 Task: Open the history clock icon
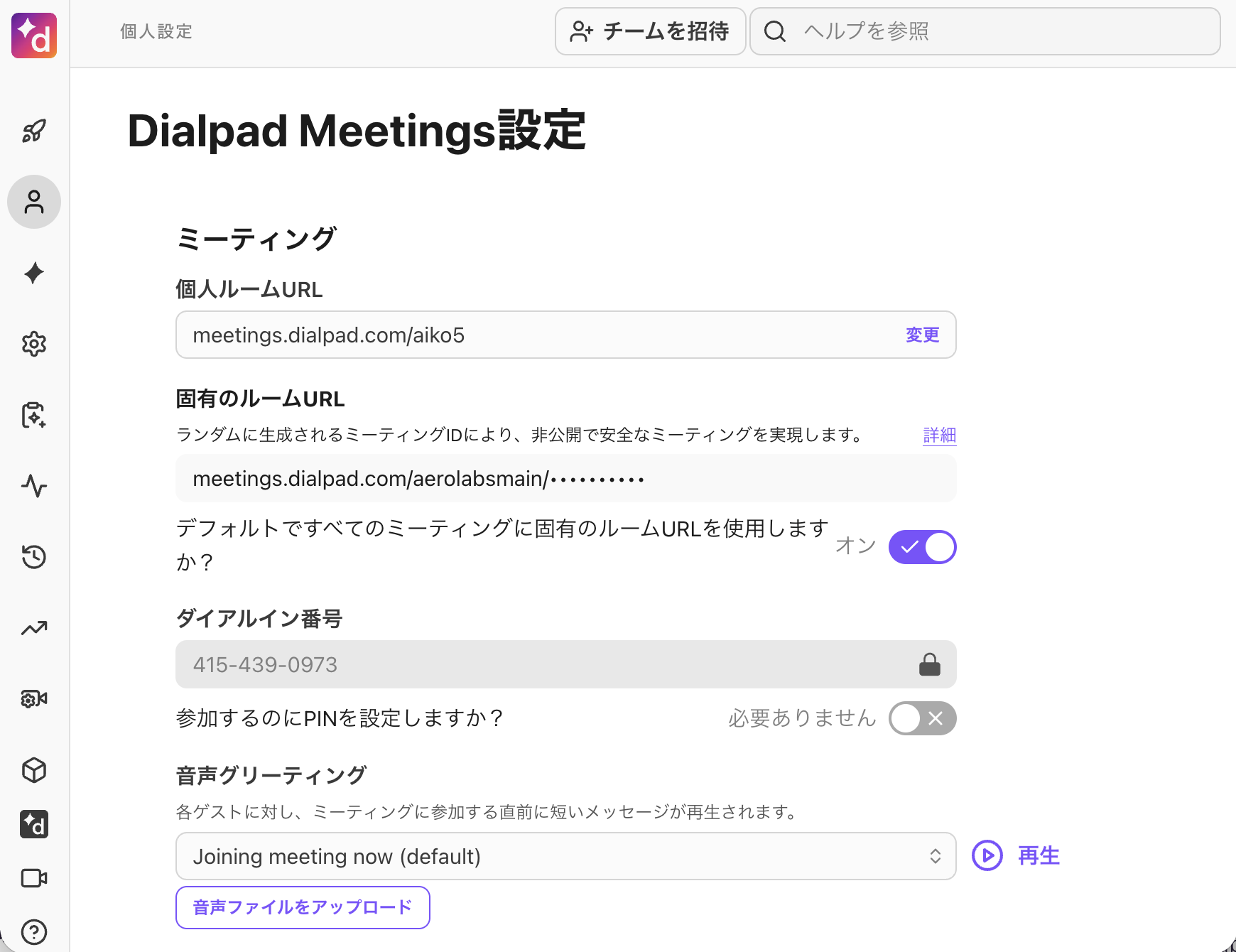point(34,557)
